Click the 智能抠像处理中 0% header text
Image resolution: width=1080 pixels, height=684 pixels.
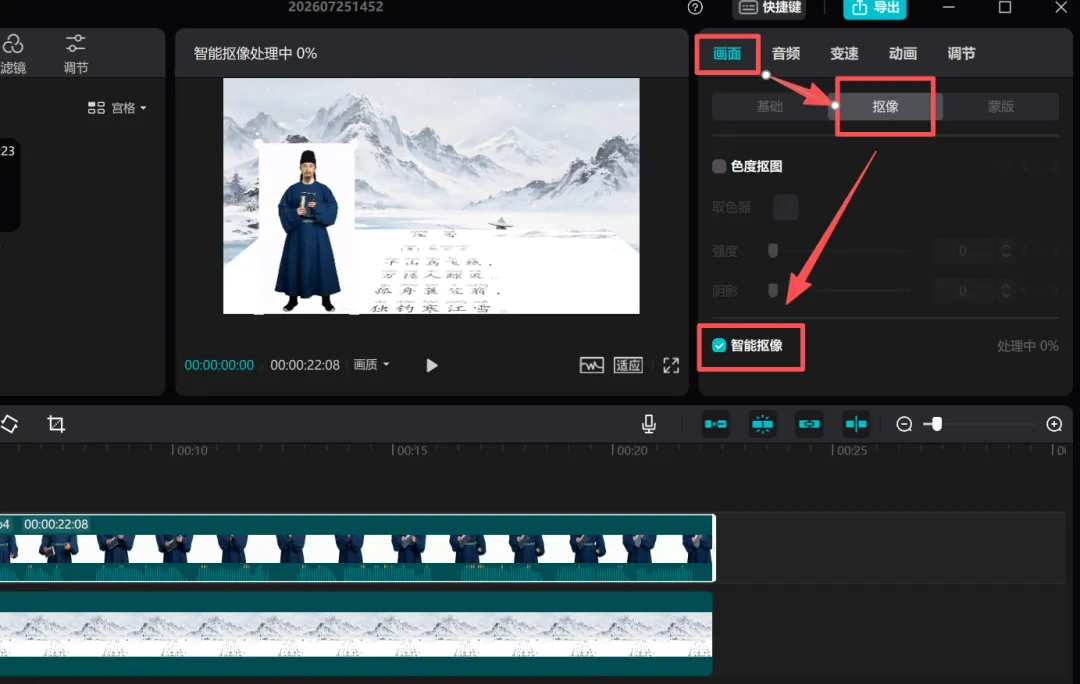[256, 54]
